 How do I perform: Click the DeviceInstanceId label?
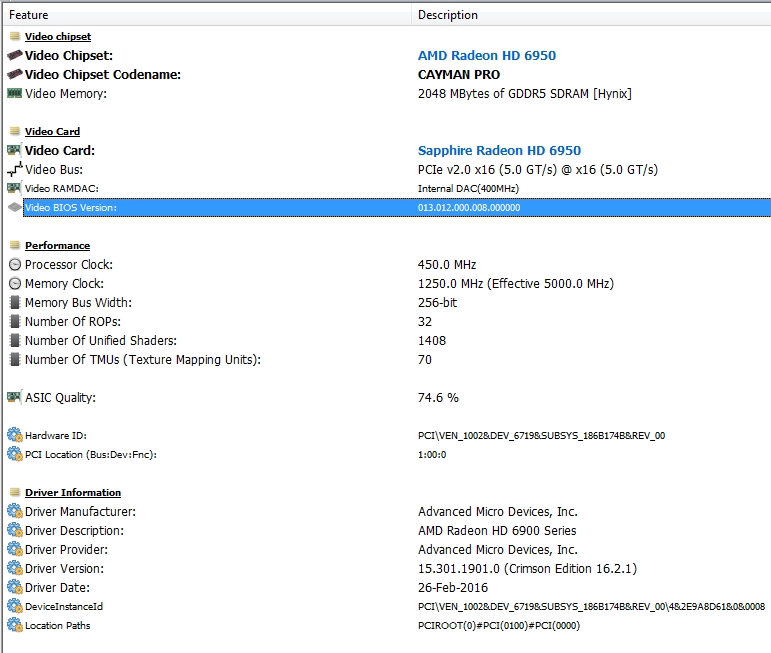[x=64, y=607]
